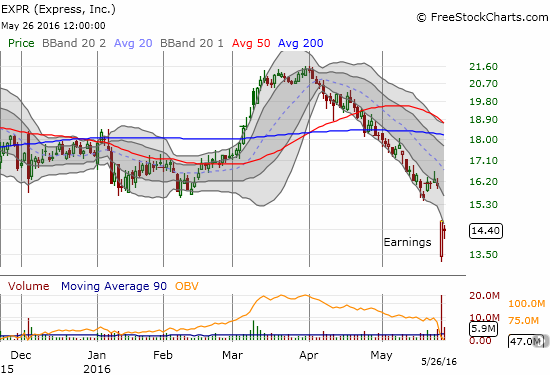Viewport: 550px width, 375px height.
Task: Select the BBand 20 2 legend label
Action: click(74, 43)
